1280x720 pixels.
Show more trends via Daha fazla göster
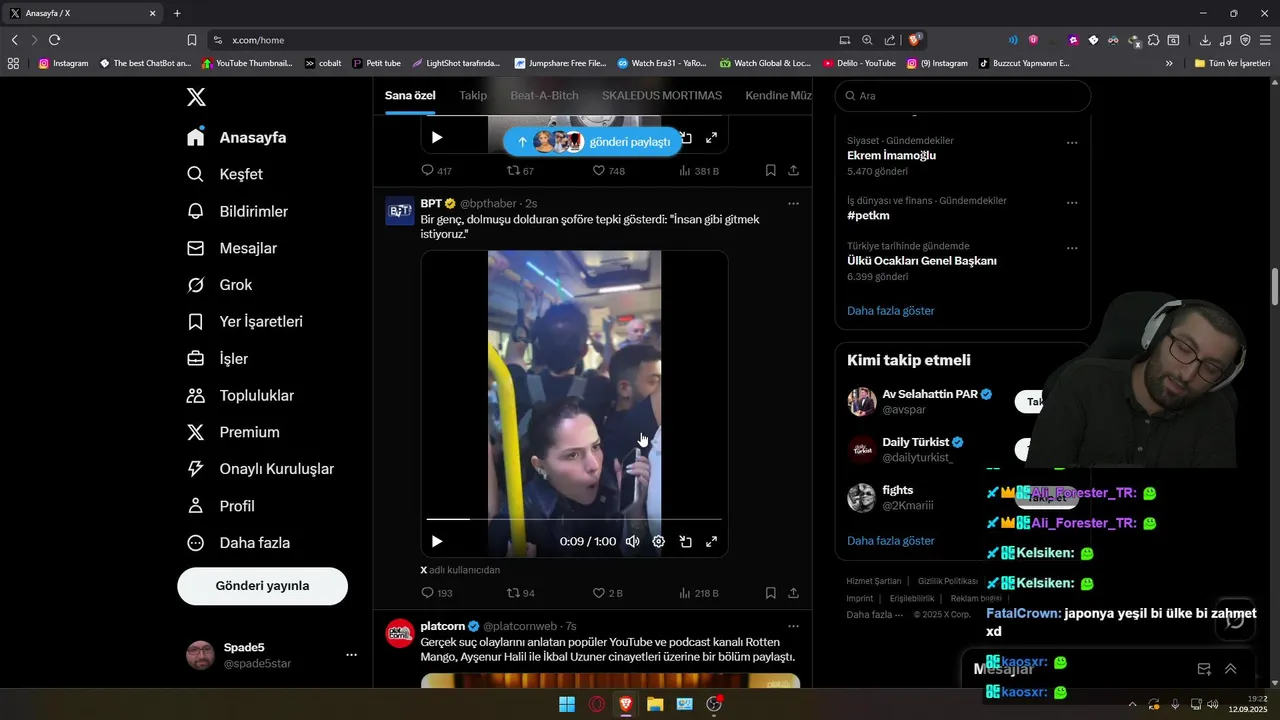tap(890, 311)
